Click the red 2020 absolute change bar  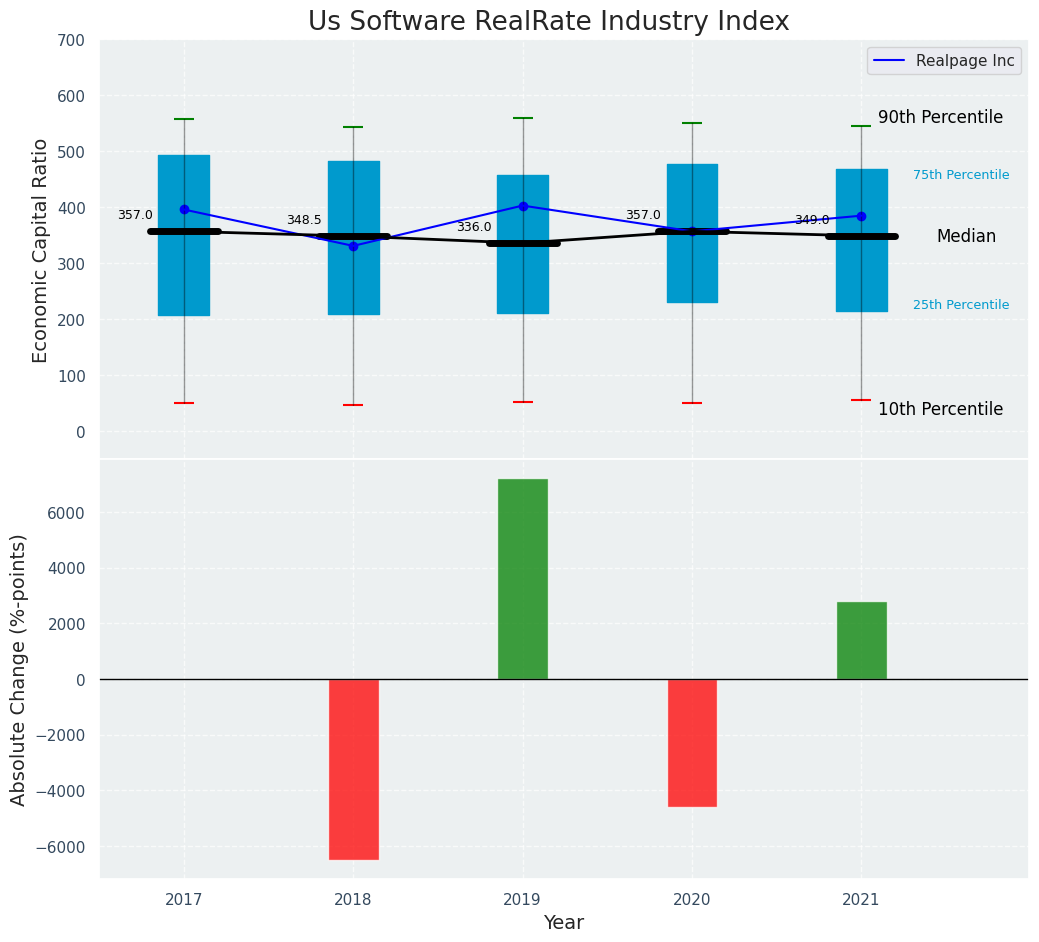click(x=692, y=742)
